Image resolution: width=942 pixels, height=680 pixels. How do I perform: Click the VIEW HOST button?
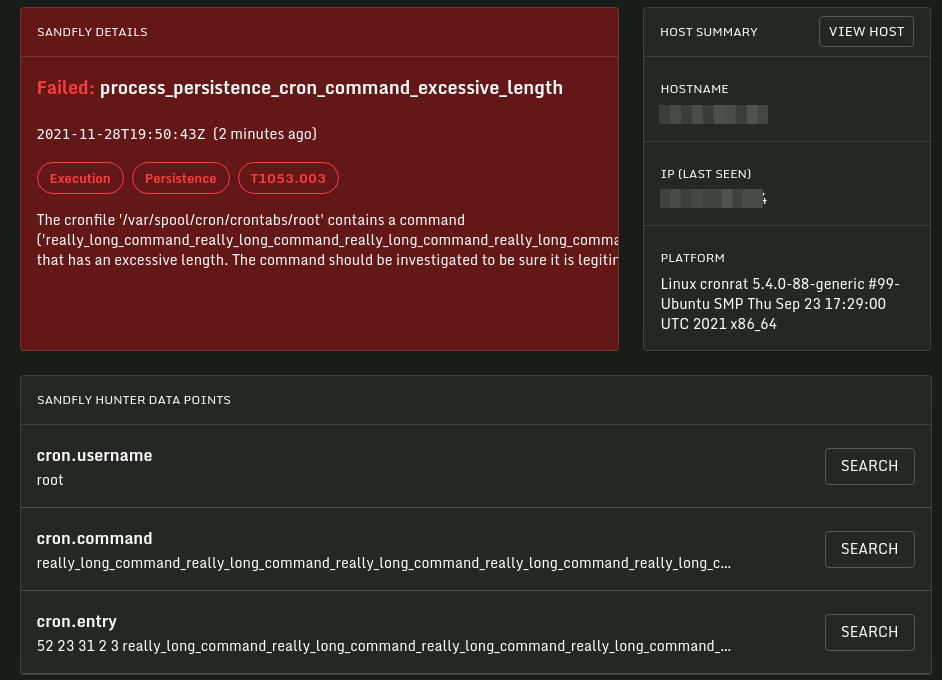click(x=866, y=32)
